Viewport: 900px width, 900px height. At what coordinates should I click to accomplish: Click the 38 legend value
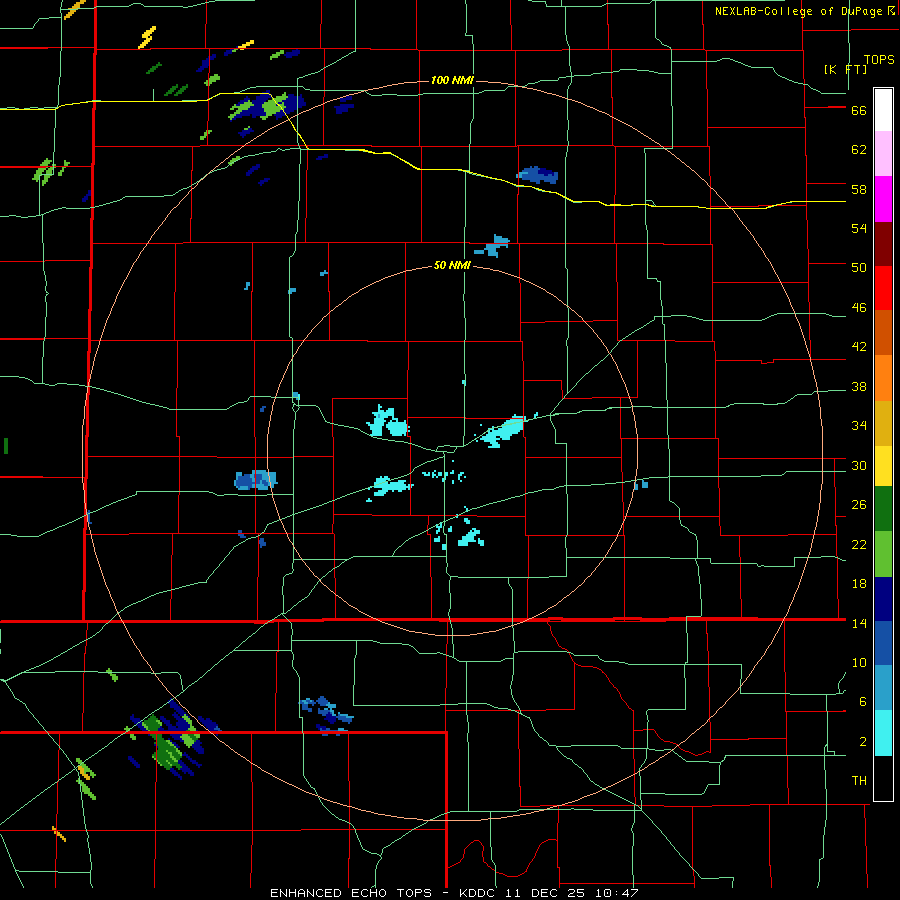(x=859, y=386)
